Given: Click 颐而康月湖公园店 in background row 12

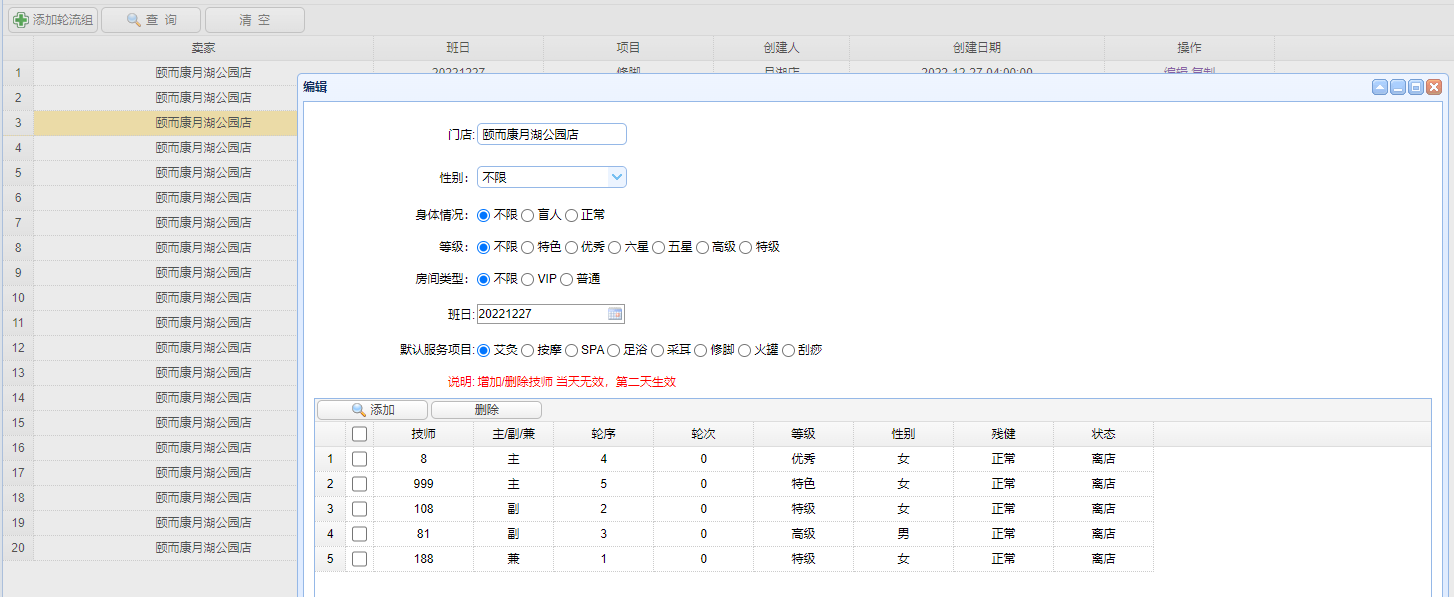Looking at the screenshot, I should pos(204,348).
